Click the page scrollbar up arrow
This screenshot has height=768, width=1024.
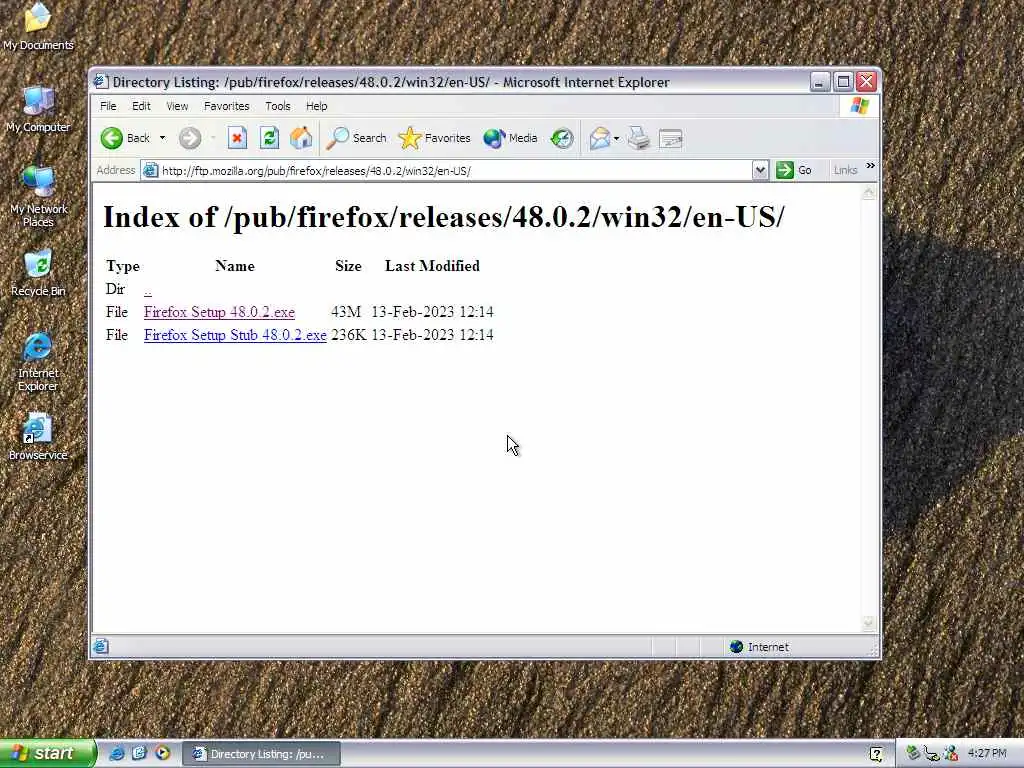click(x=869, y=193)
